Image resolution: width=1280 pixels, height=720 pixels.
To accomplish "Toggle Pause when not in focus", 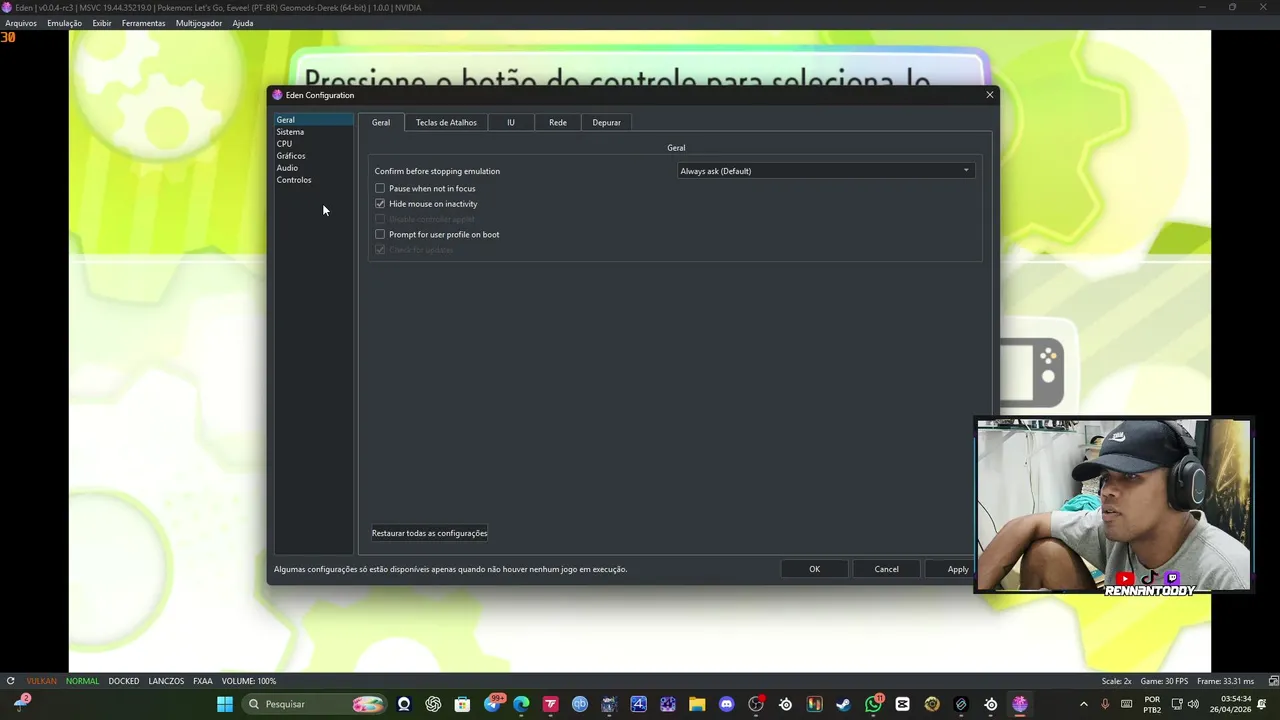I will point(380,188).
